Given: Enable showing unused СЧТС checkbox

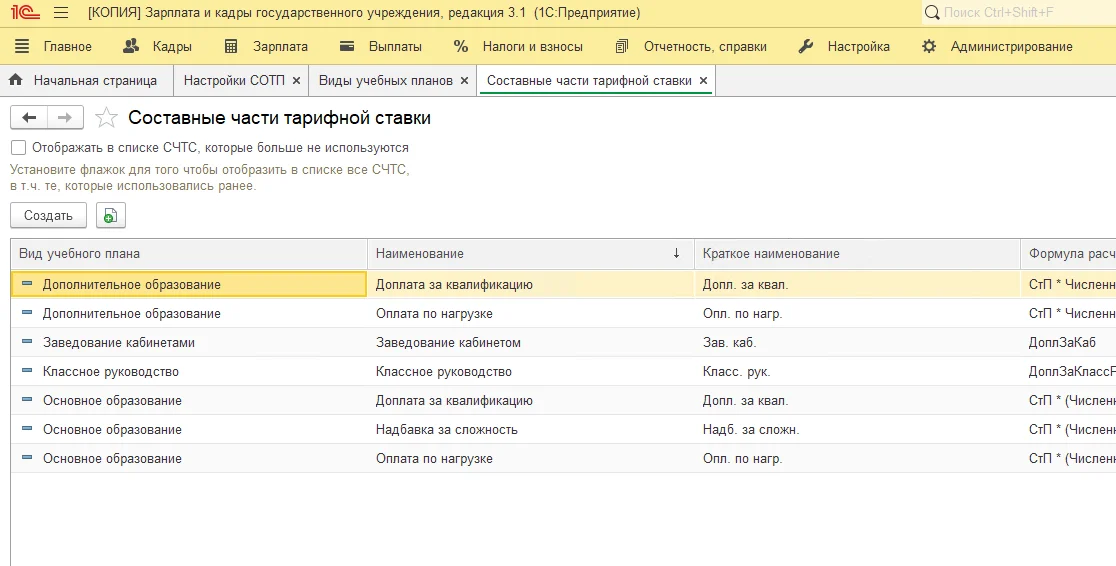Looking at the screenshot, I should coord(19,147).
